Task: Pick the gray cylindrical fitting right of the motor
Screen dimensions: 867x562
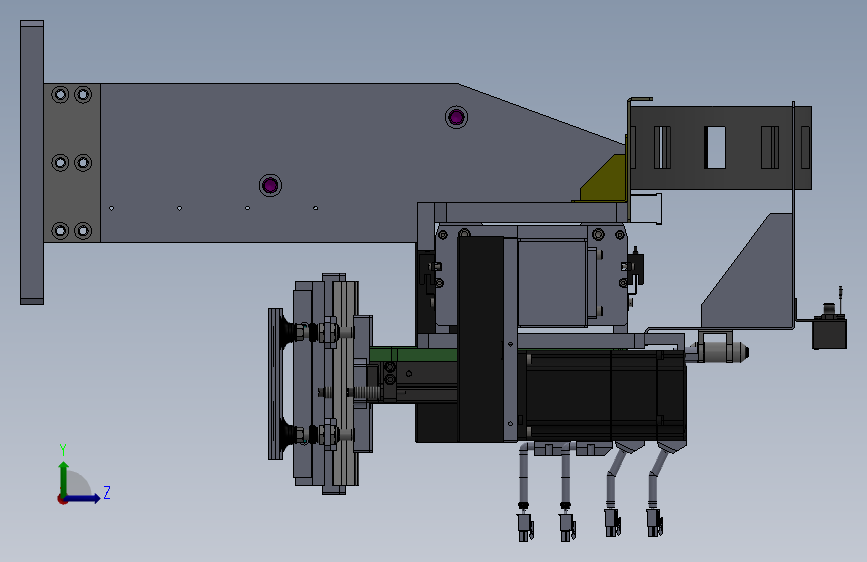Action: click(x=722, y=351)
